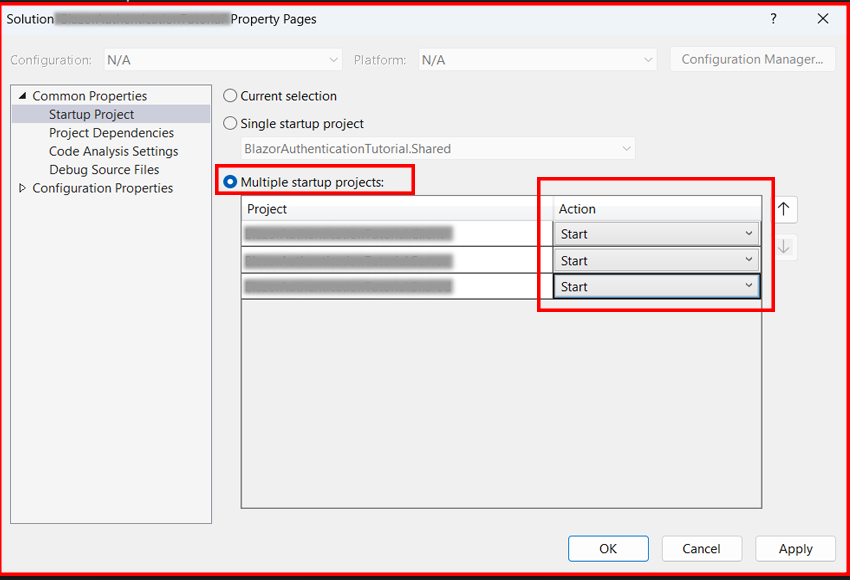850x580 pixels.
Task: Select Project Dependencies in the sidebar
Action: (x=110, y=132)
